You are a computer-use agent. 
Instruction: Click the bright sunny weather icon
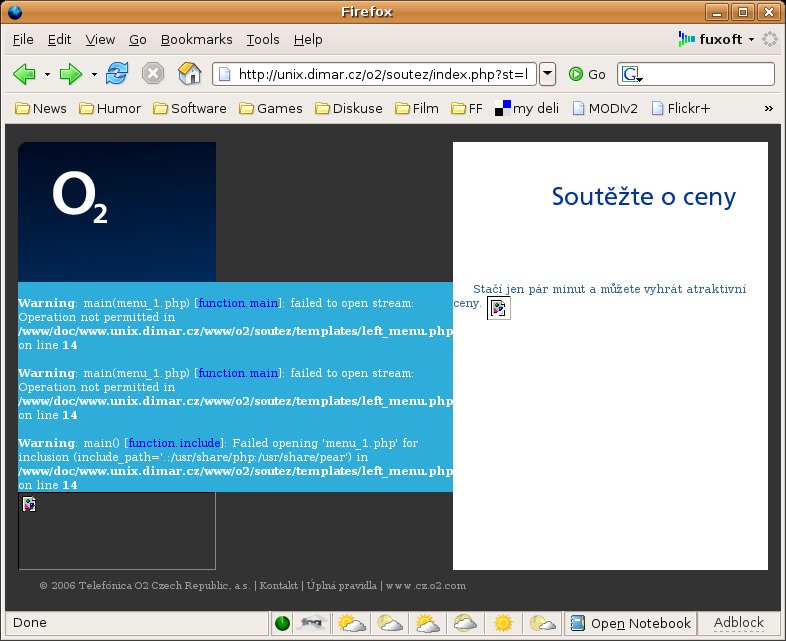click(503, 623)
